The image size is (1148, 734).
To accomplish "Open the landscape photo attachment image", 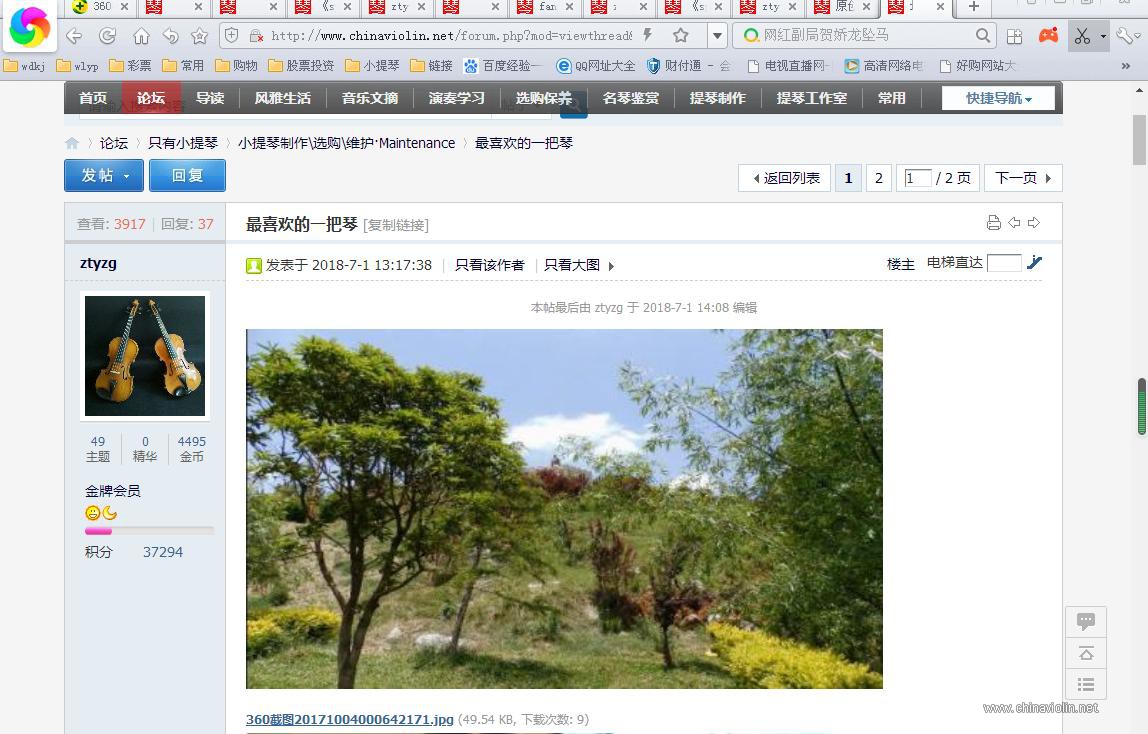I will 564,509.
